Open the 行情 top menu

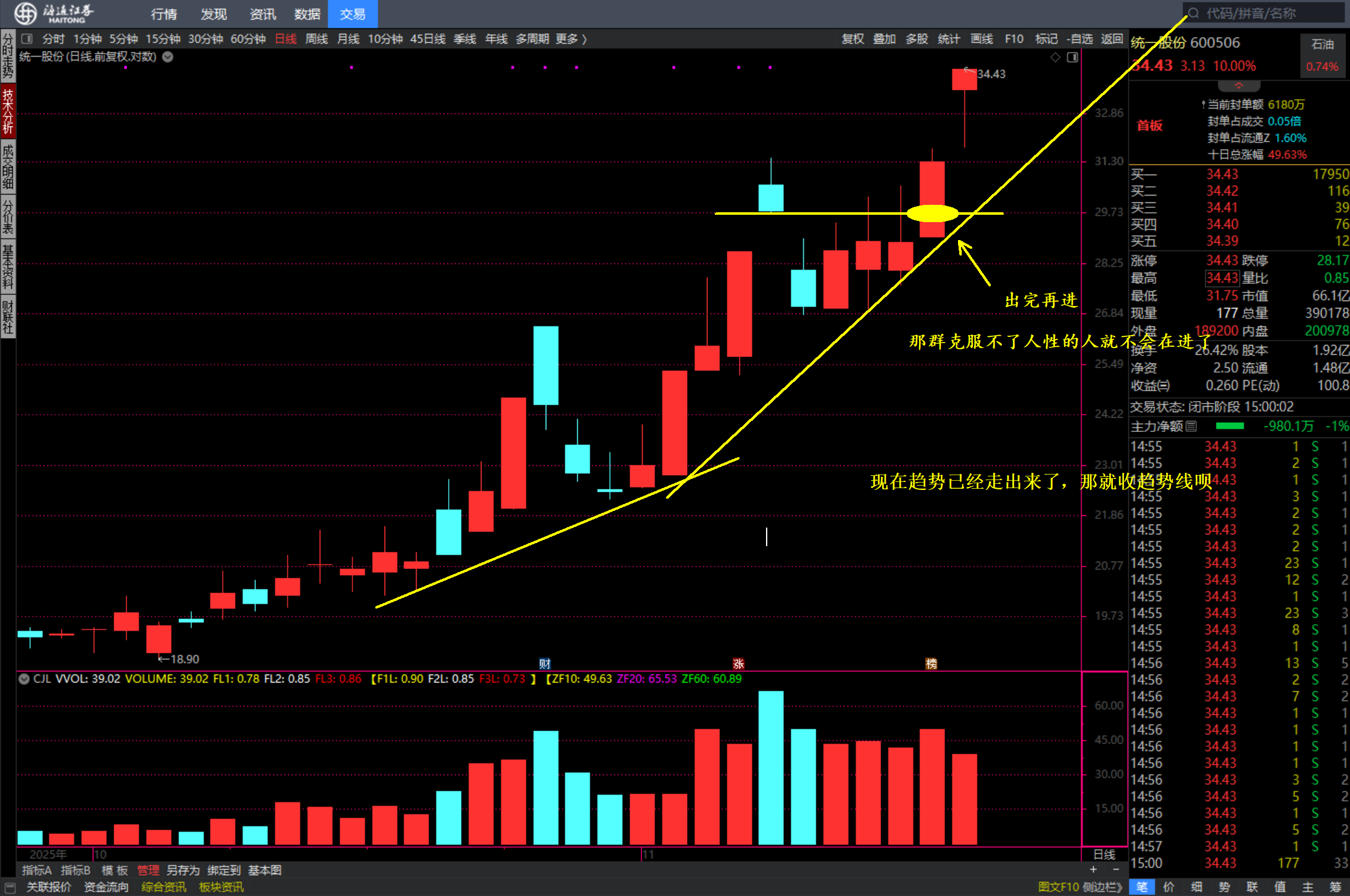164,14
